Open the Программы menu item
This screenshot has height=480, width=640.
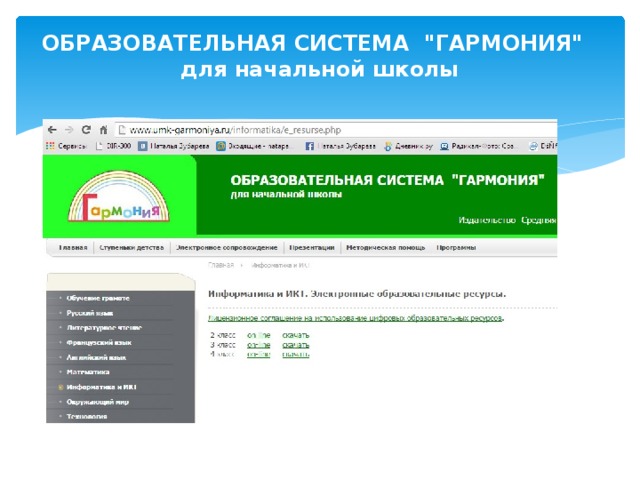pyautogui.click(x=456, y=247)
